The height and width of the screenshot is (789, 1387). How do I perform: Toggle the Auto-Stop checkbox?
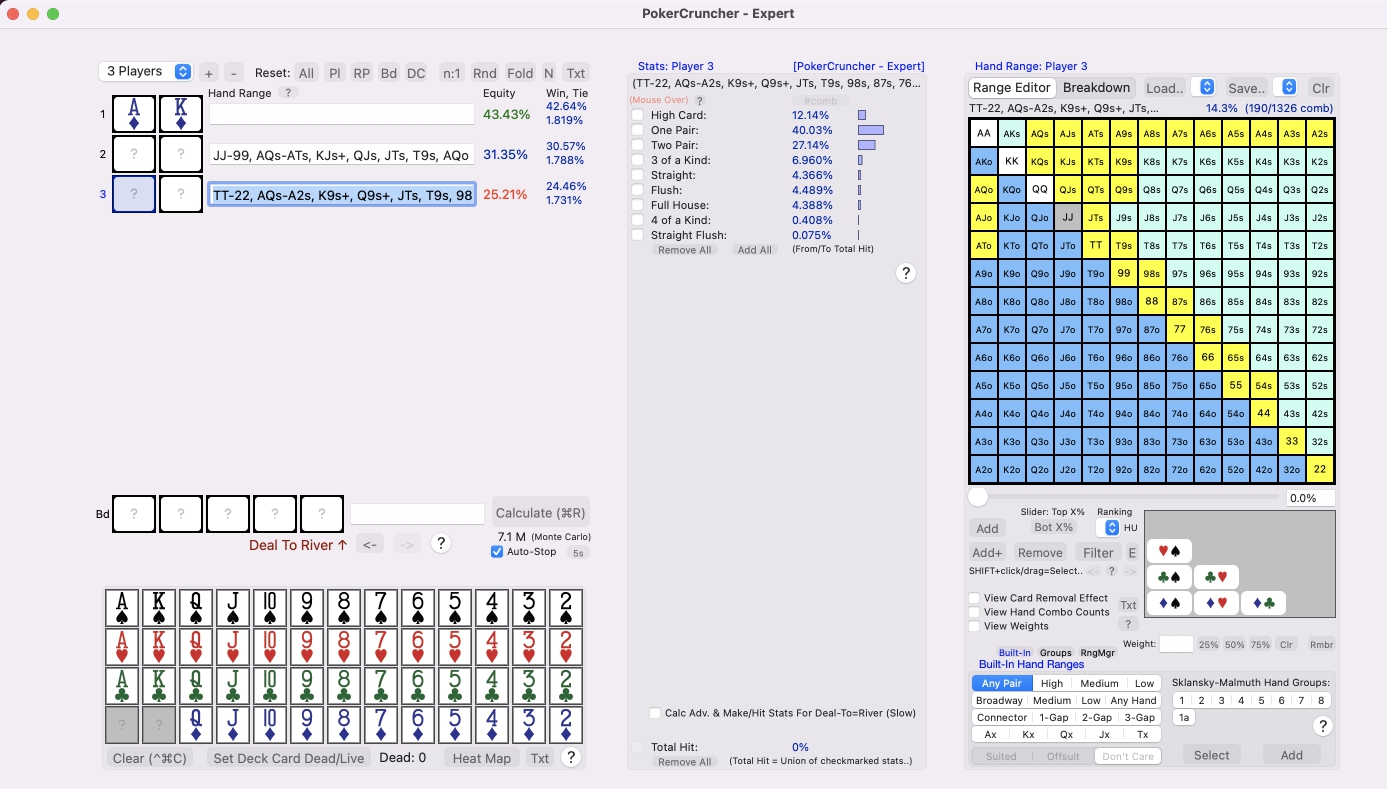tap(498, 552)
